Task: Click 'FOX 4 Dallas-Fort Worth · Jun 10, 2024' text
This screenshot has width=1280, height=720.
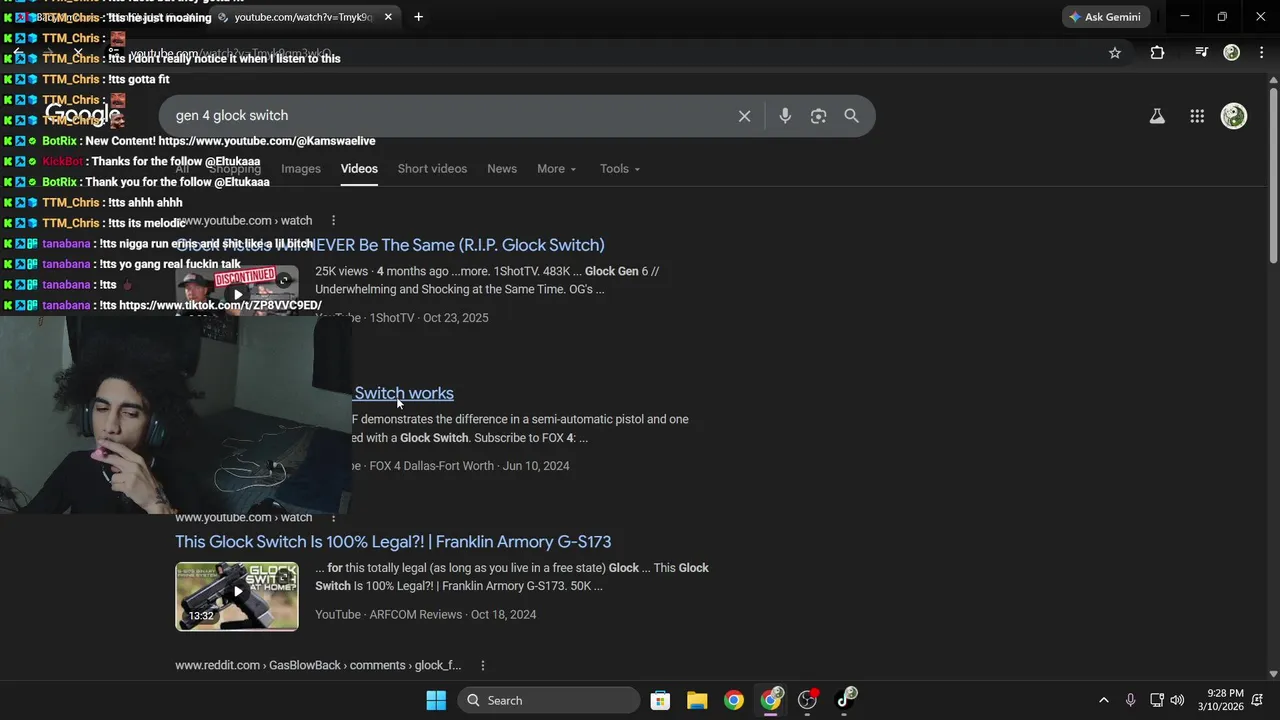Action: (x=469, y=466)
